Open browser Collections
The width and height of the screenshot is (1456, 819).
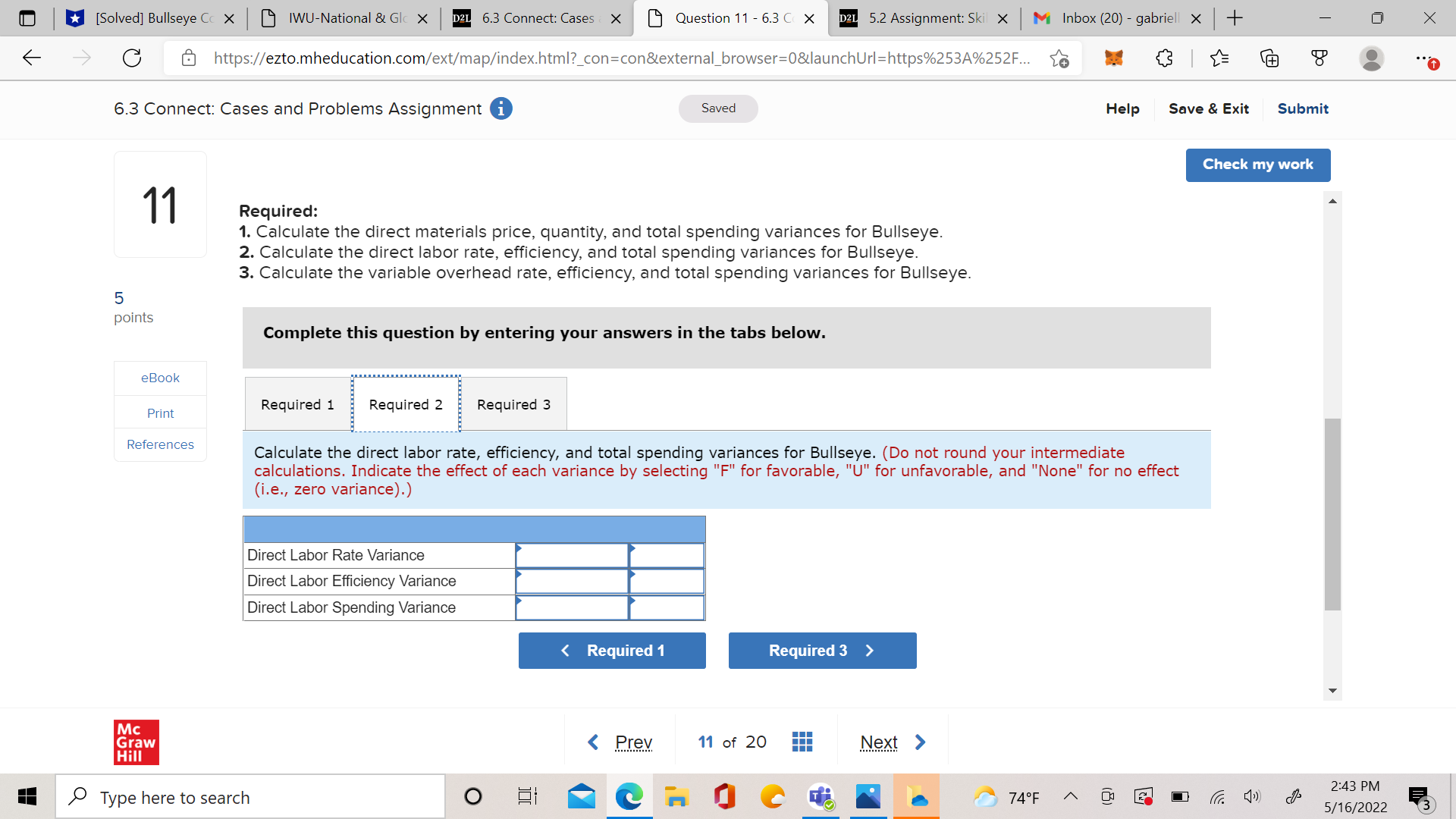point(1269,58)
